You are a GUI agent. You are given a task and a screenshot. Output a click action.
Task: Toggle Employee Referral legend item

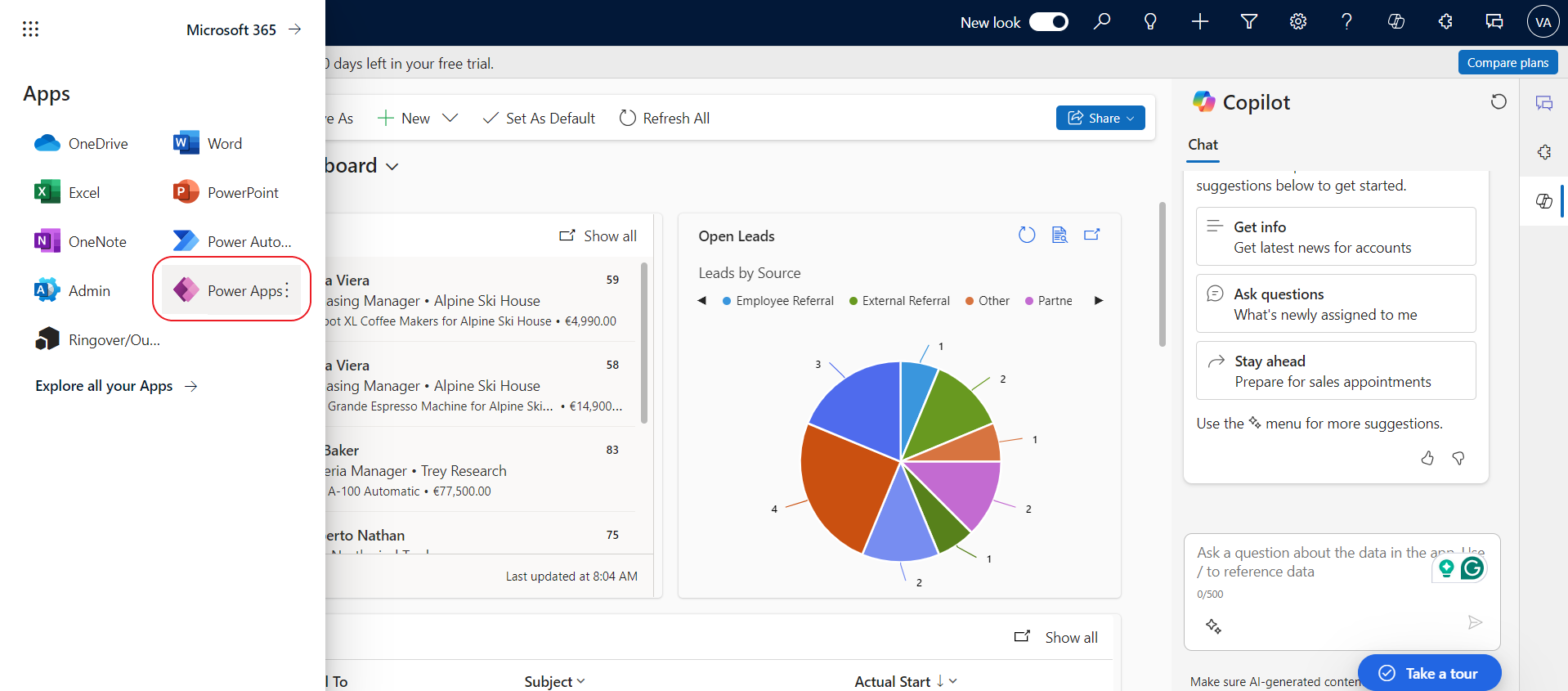click(778, 301)
